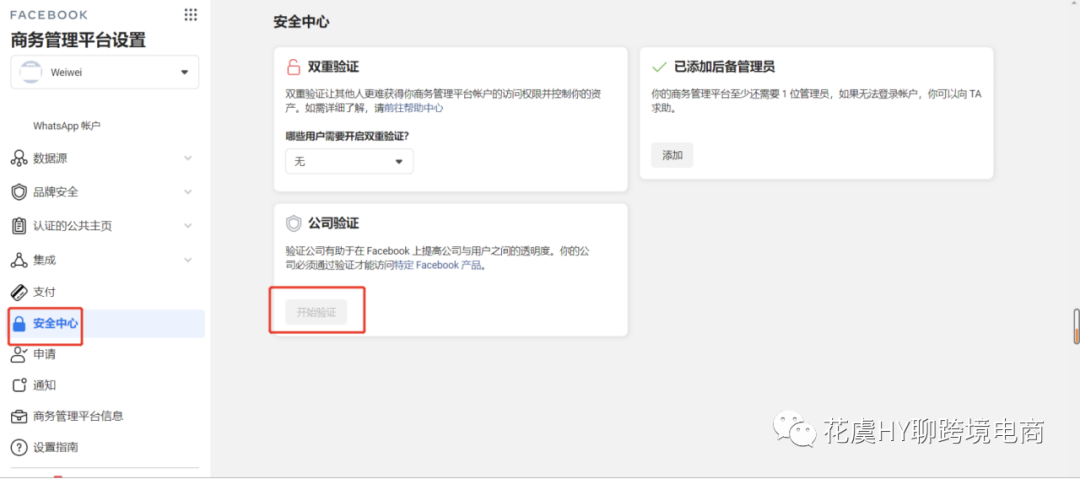Follow the 特定 Facebook 产品 link
The width and height of the screenshot is (1080, 479).
point(437,265)
